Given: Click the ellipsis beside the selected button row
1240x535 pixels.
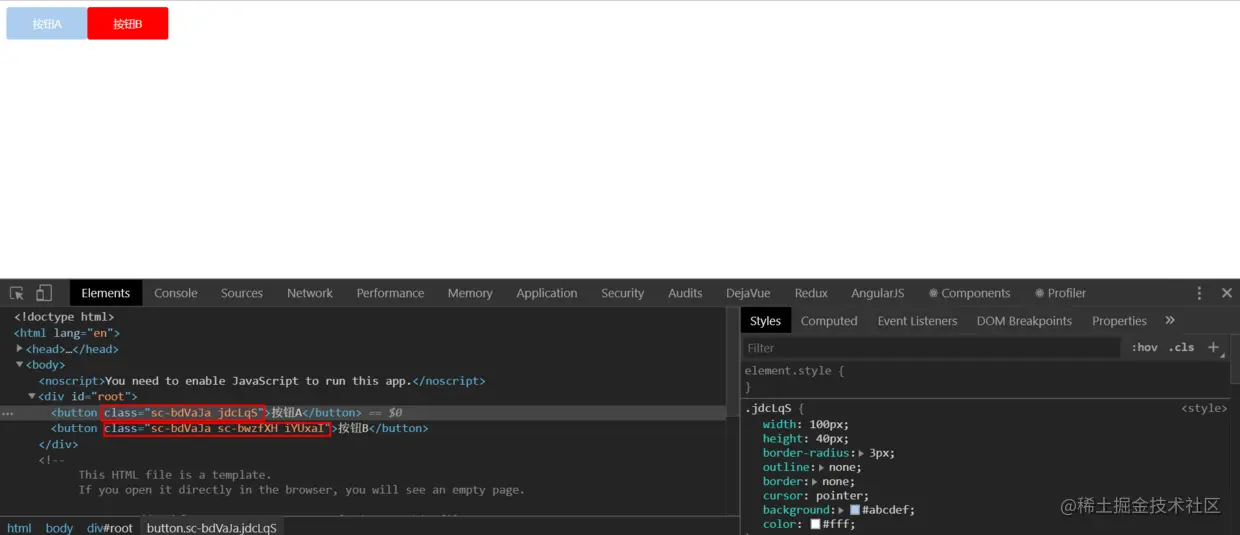Looking at the screenshot, I should coord(8,413).
